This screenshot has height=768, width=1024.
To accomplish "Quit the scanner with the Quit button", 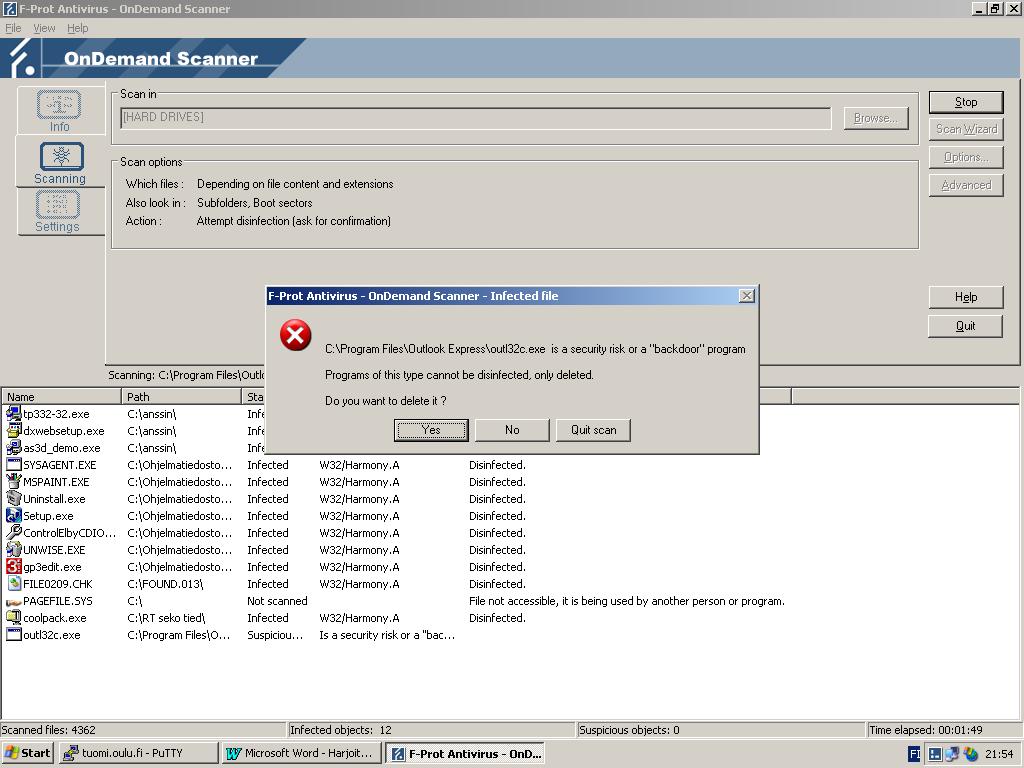I will point(965,326).
